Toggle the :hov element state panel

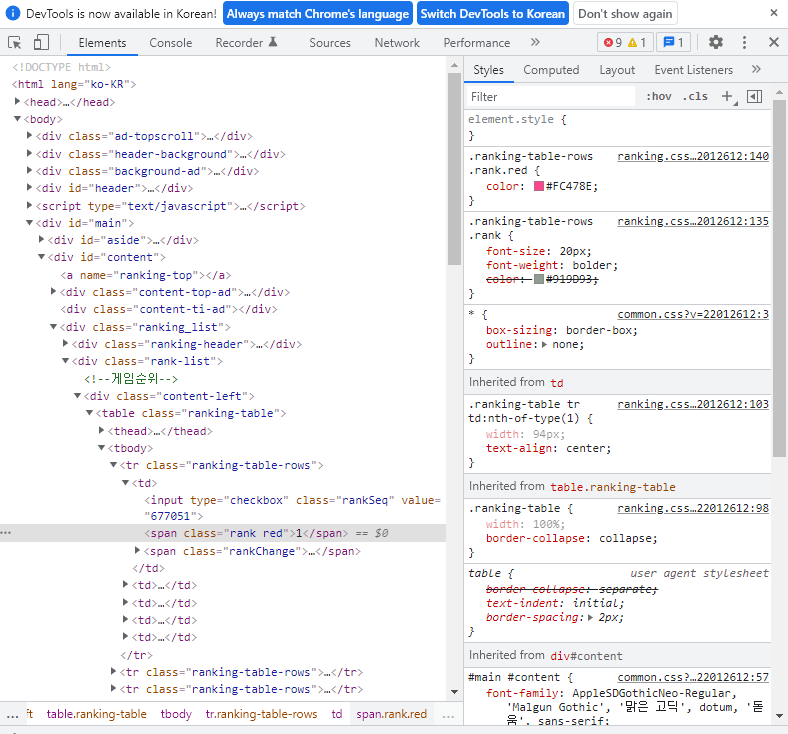point(659,96)
